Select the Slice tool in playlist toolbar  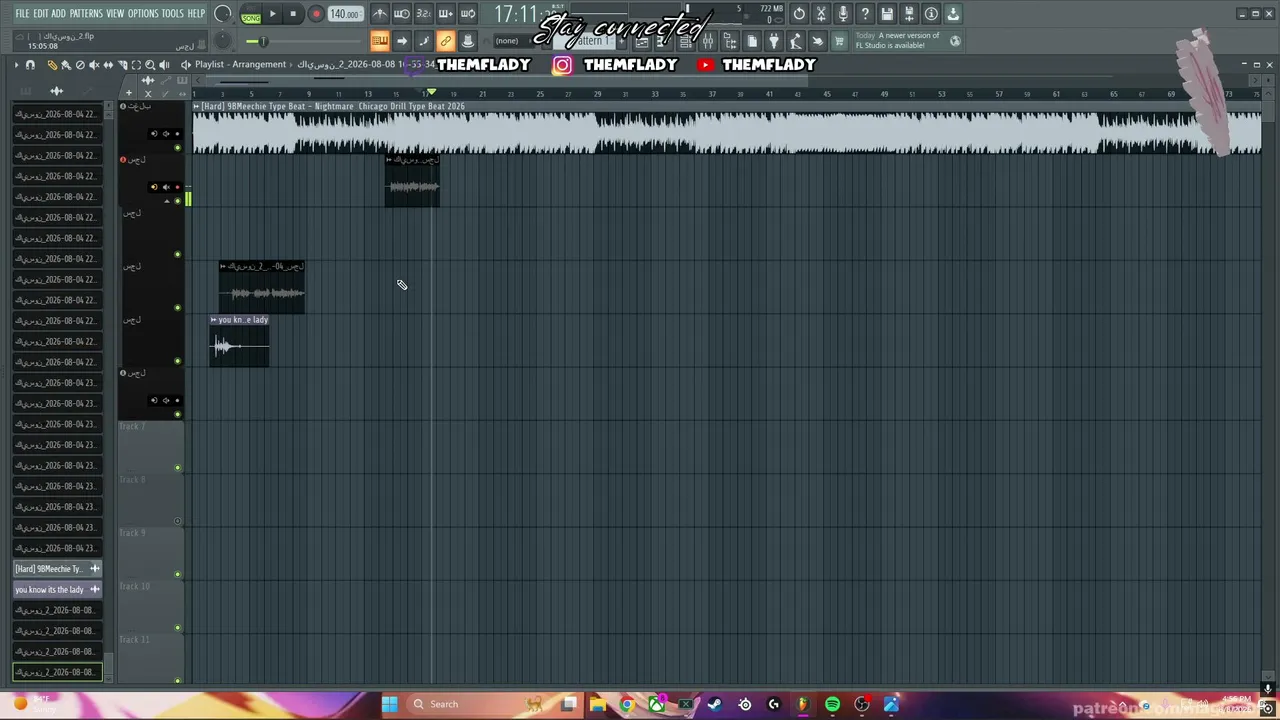click(122, 65)
